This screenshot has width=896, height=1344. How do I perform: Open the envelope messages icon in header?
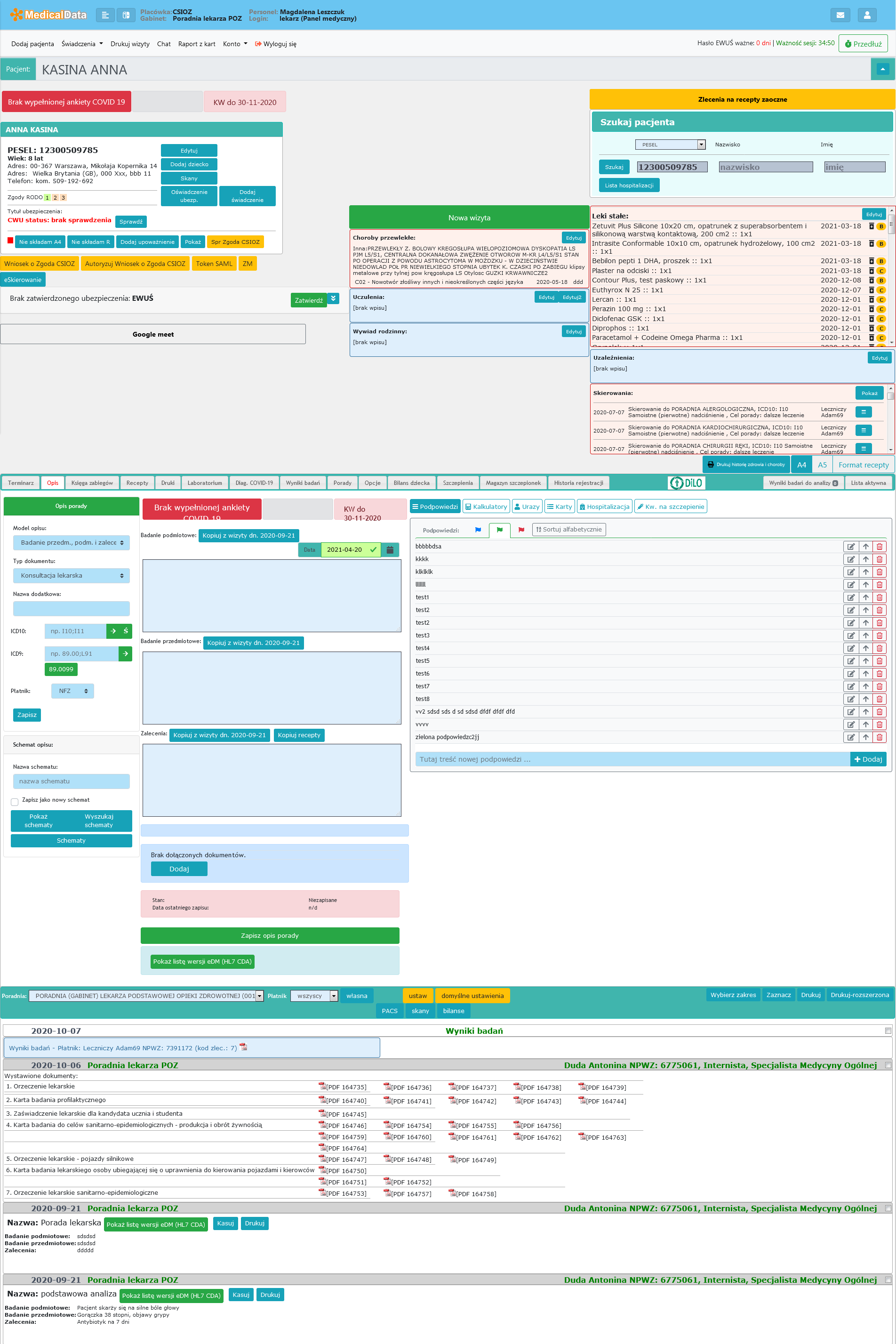coord(840,16)
